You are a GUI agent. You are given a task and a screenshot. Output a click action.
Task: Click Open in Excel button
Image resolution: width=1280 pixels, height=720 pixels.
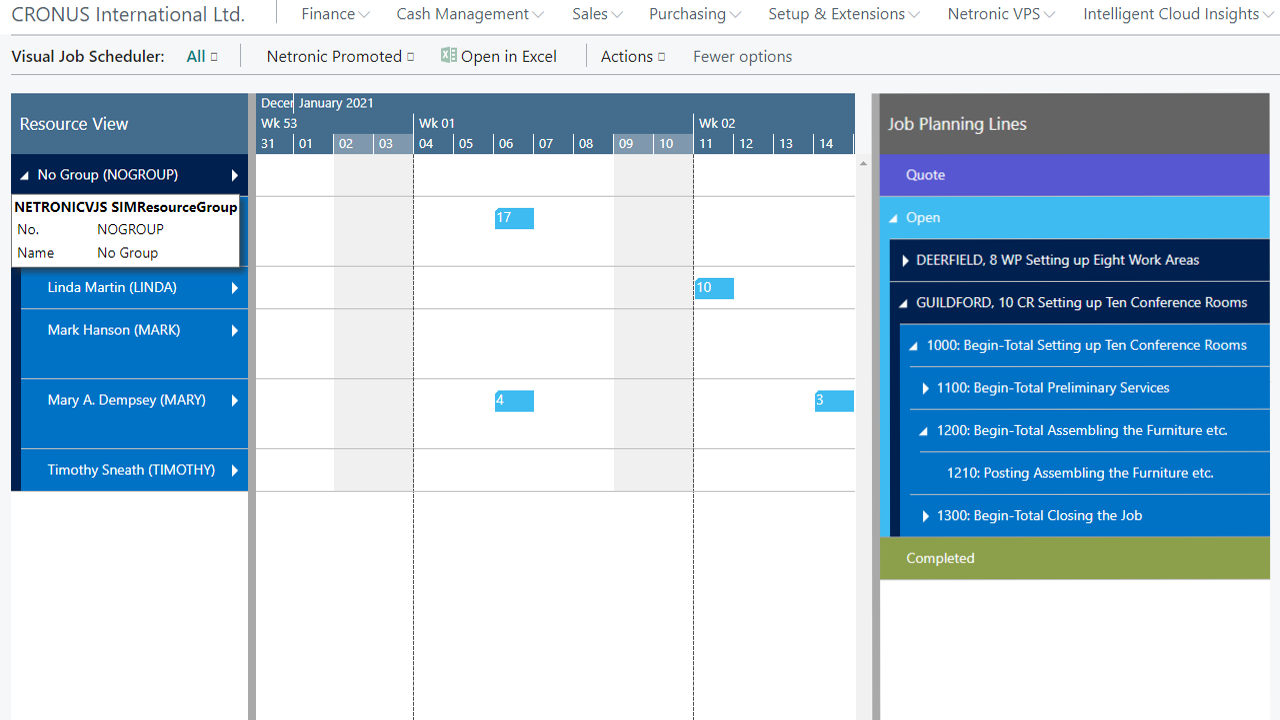(x=499, y=56)
